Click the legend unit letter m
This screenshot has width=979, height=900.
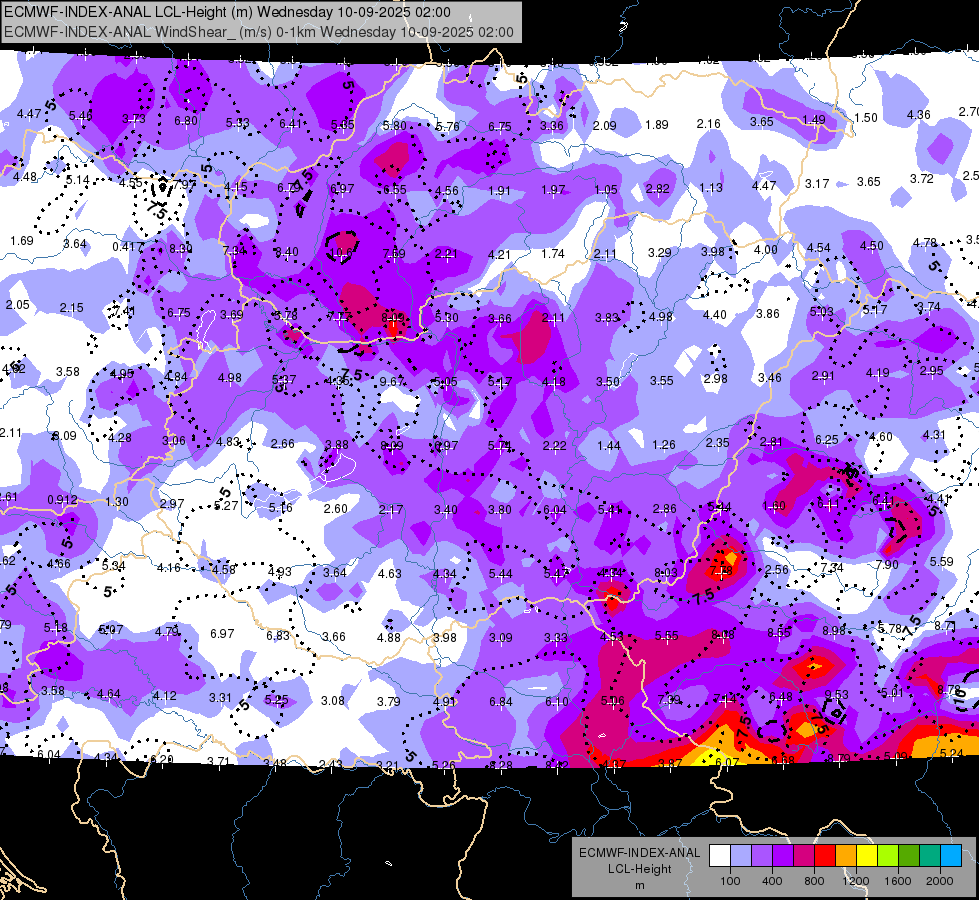639,886
